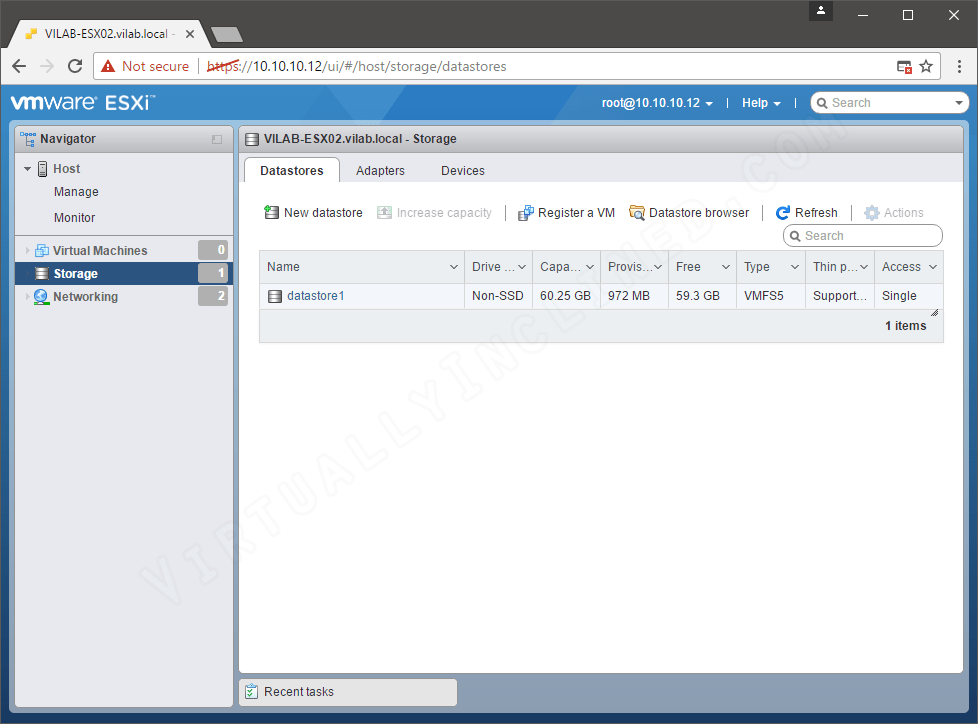
Task: Launch the Datastore browser
Action: click(689, 212)
